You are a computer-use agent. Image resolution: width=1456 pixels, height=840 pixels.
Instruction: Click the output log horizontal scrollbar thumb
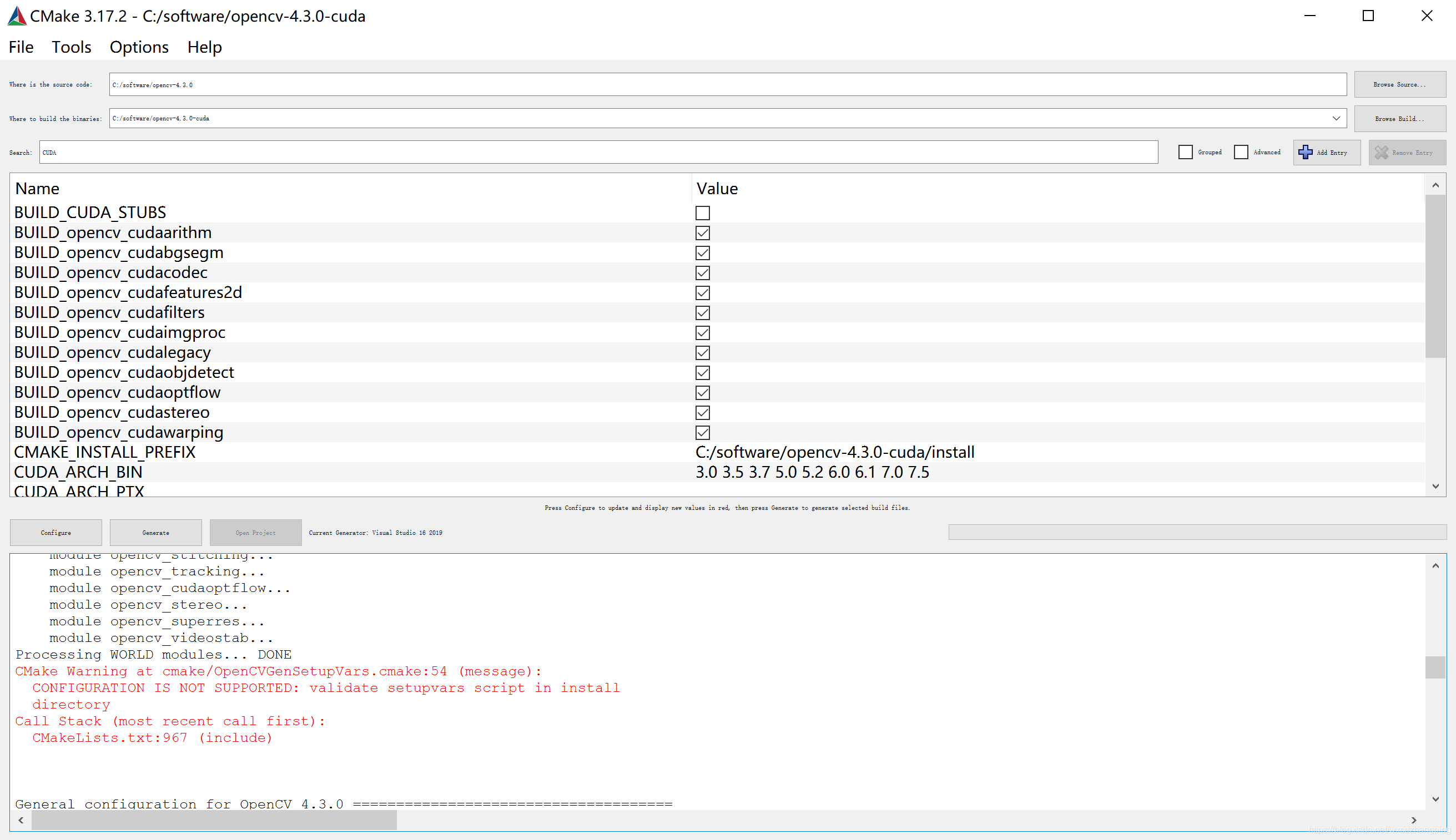tap(214, 820)
